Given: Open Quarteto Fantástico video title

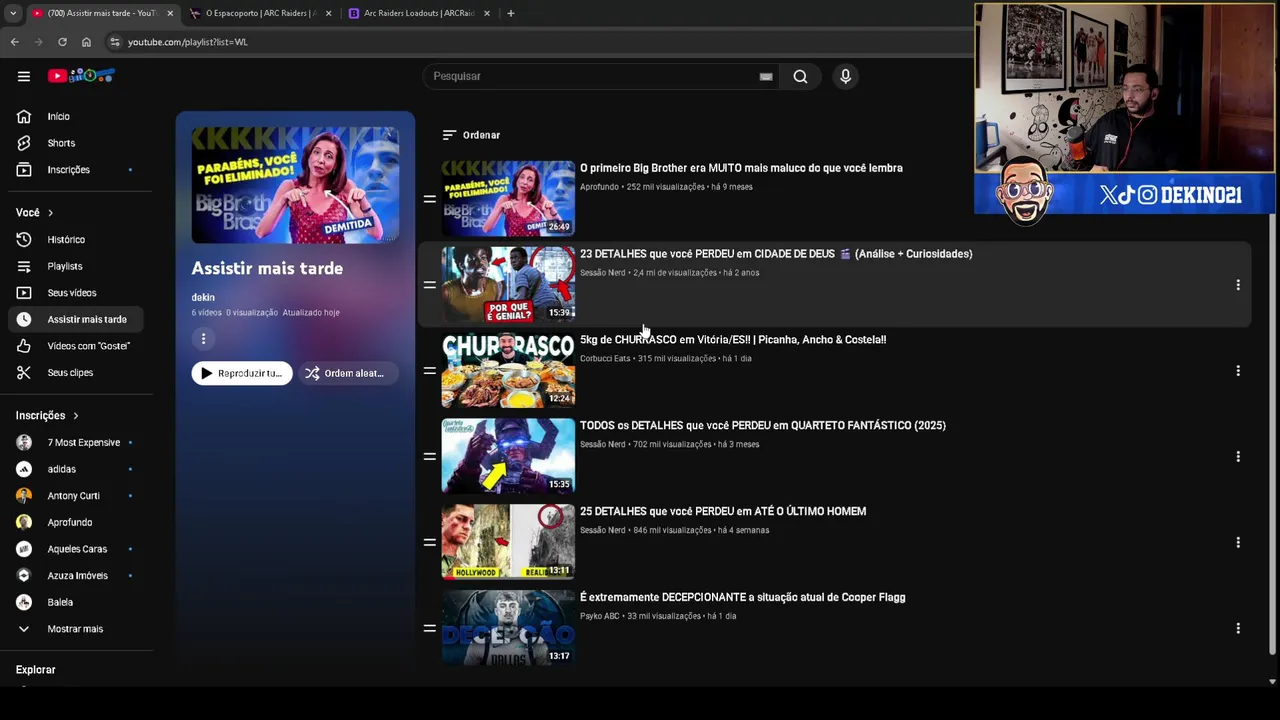Looking at the screenshot, I should [x=763, y=425].
